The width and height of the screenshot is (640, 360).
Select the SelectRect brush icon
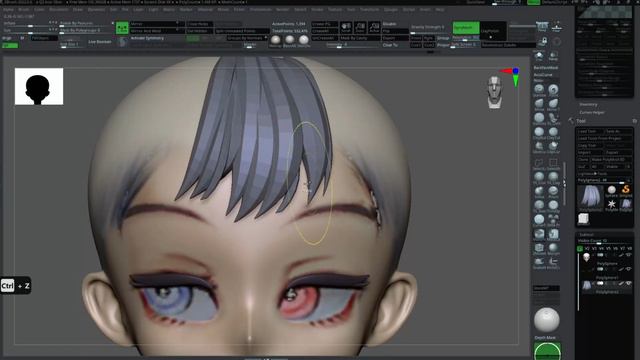[x=553, y=163]
